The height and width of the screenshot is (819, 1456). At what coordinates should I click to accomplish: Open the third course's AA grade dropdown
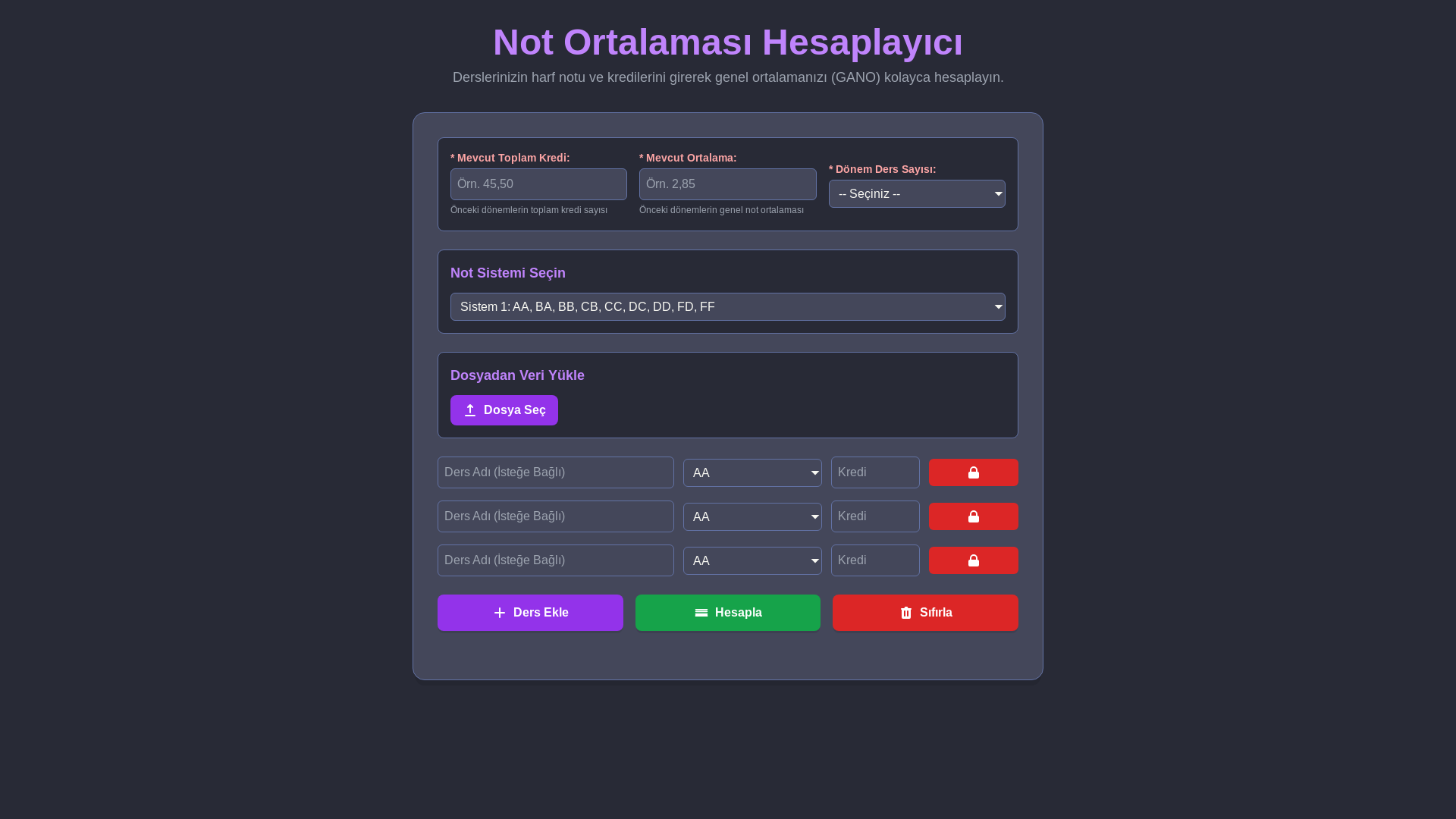coord(752,561)
